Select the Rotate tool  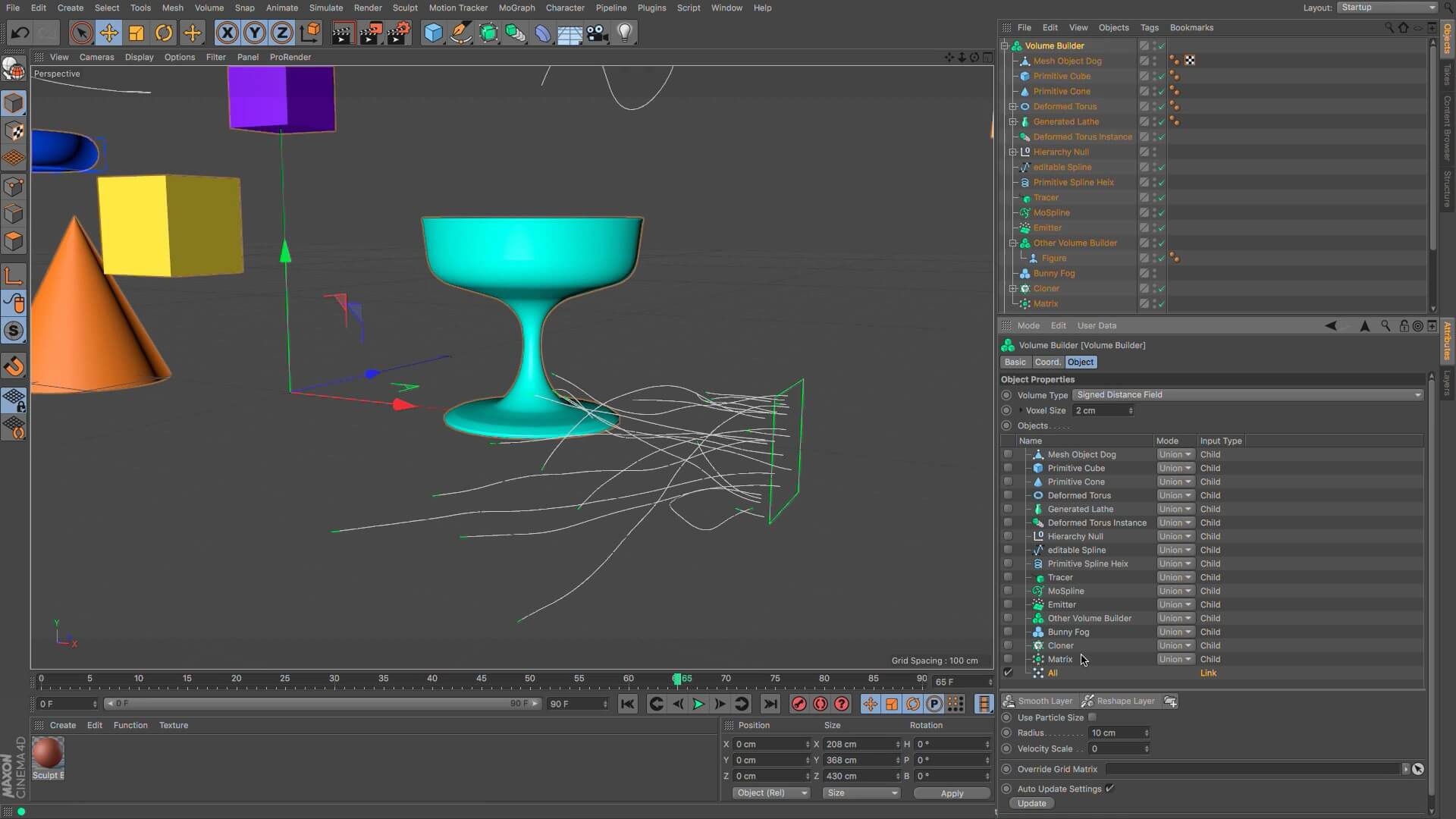point(164,33)
